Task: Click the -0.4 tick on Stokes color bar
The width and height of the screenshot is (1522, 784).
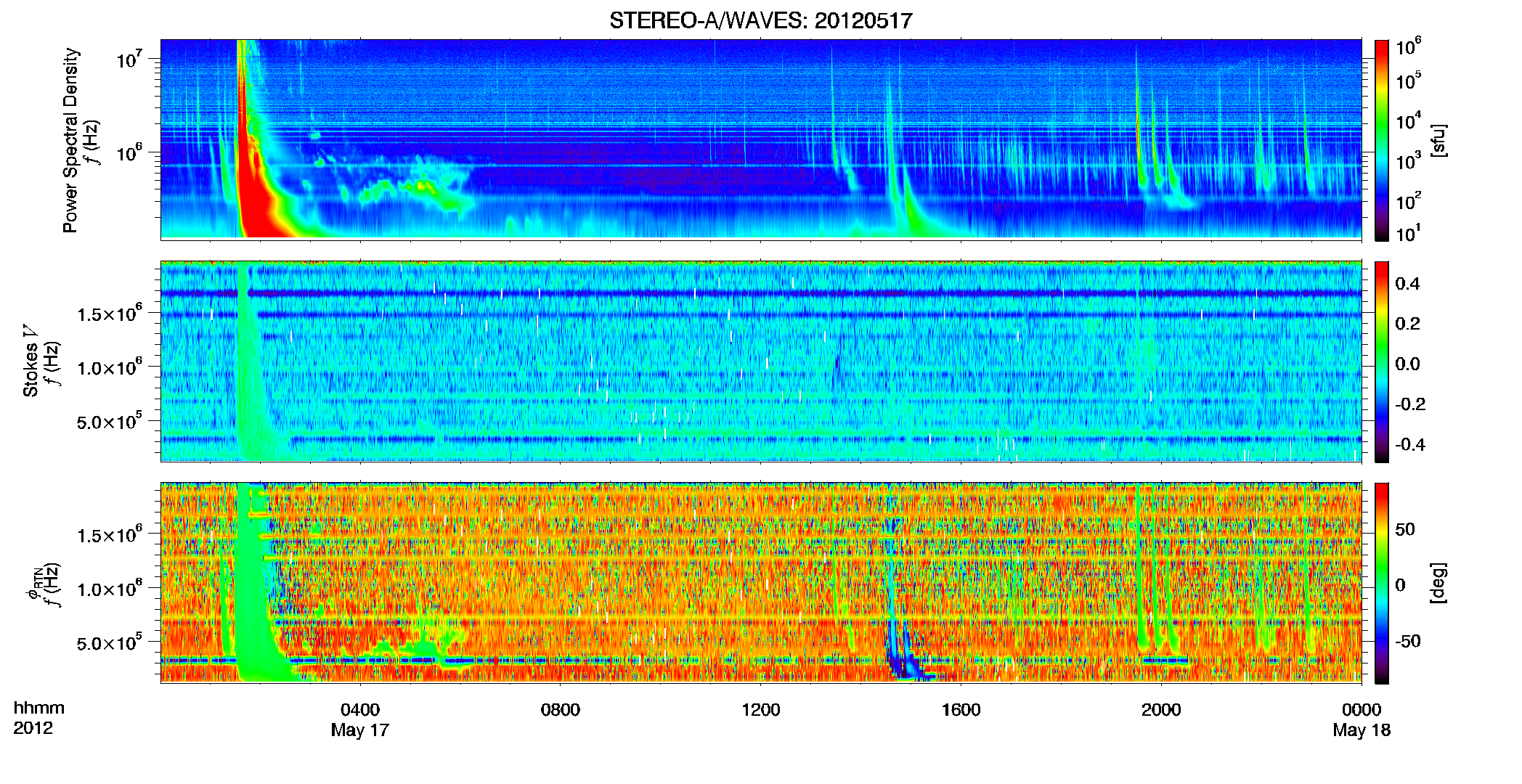Action: click(x=1410, y=444)
